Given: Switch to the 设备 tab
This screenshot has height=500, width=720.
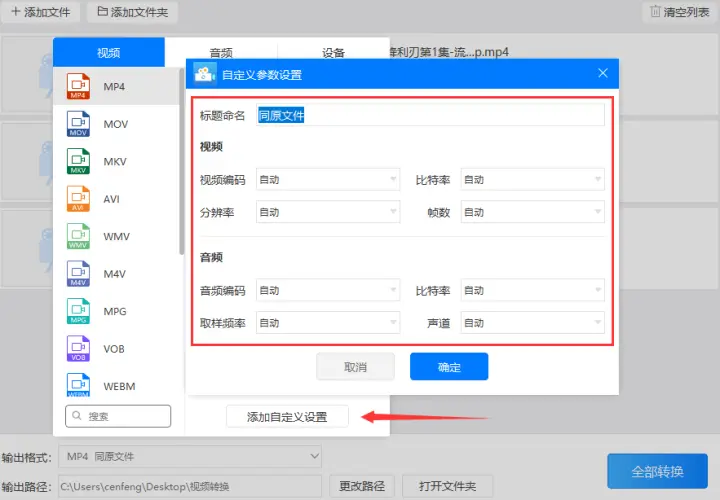Looking at the screenshot, I should [333, 52].
